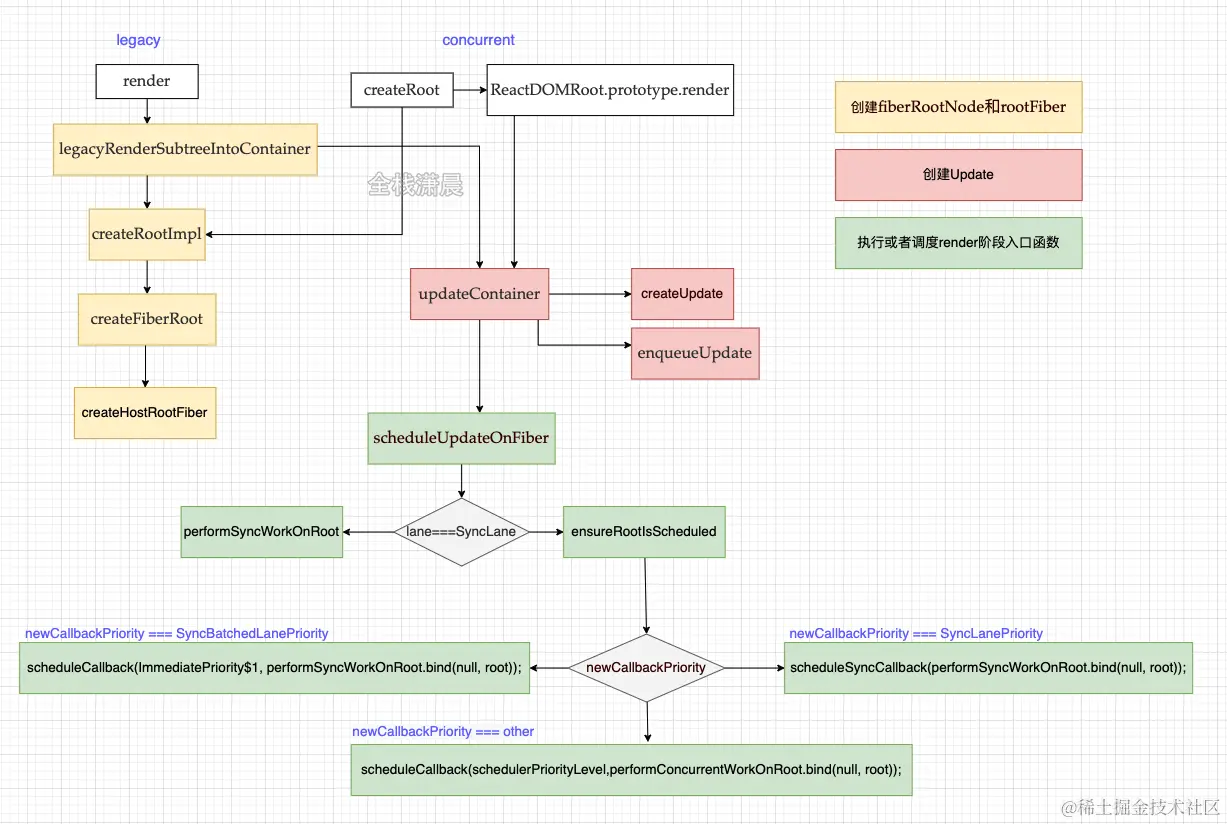Image resolution: width=1227 pixels, height=824 pixels.
Task: Select the performSyncWorkOnRoot box
Action: pos(261,531)
